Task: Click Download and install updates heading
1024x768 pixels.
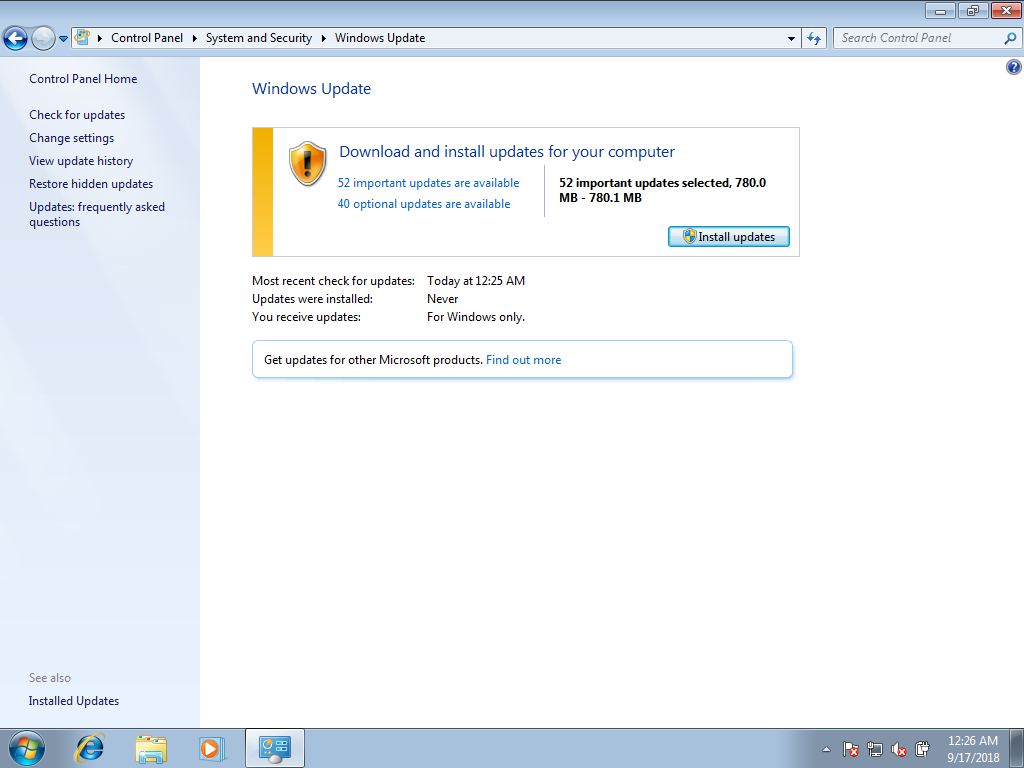Action: 507,152
